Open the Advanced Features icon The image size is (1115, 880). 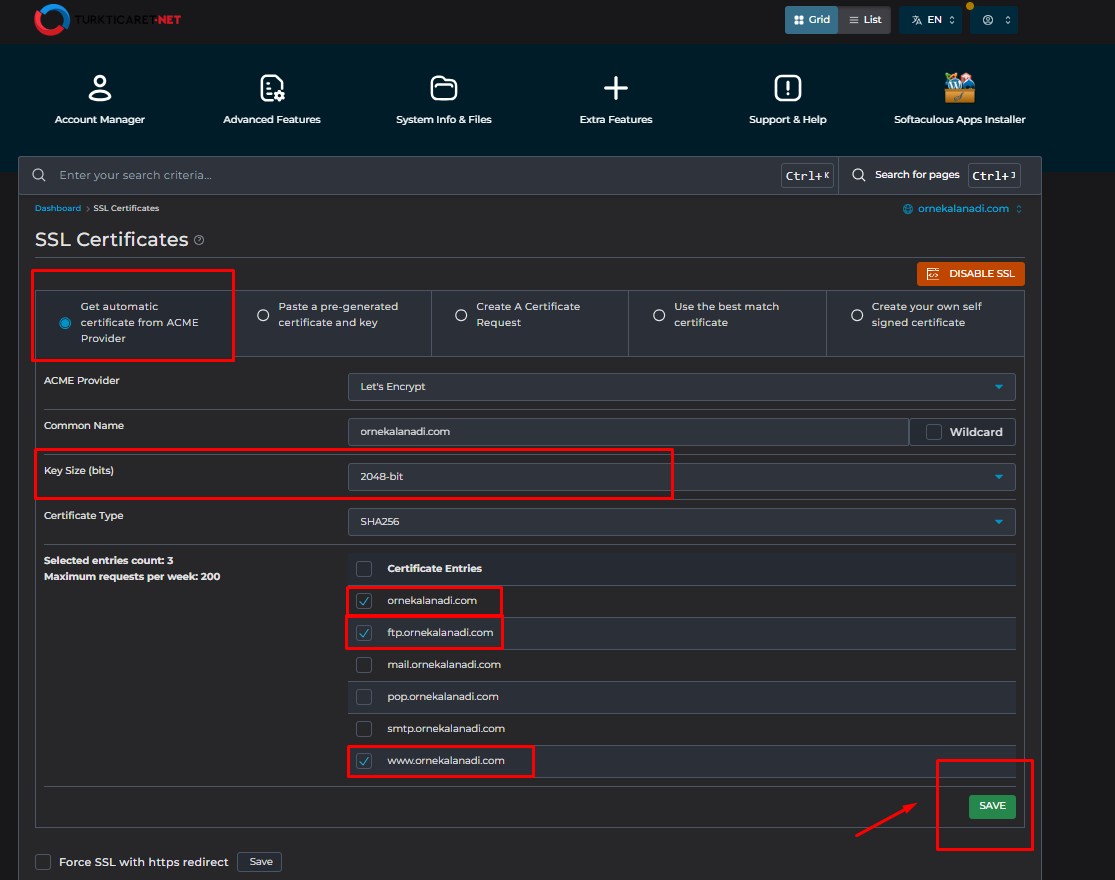pyautogui.click(x=272, y=89)
